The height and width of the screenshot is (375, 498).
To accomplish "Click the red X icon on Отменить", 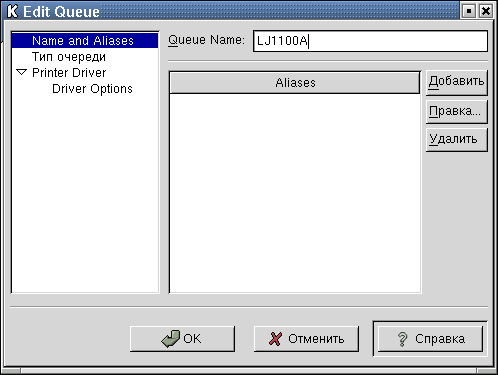I will (275, 339).
